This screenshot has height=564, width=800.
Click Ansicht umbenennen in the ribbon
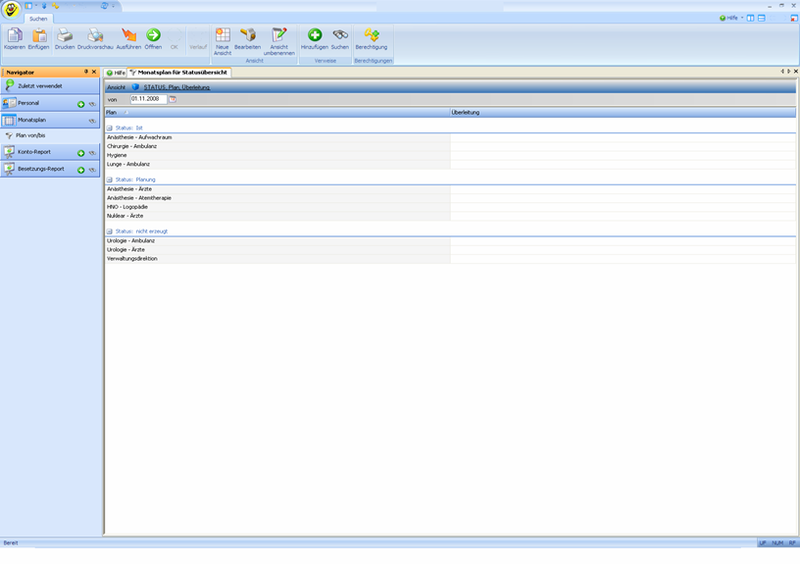coord(279,35)
